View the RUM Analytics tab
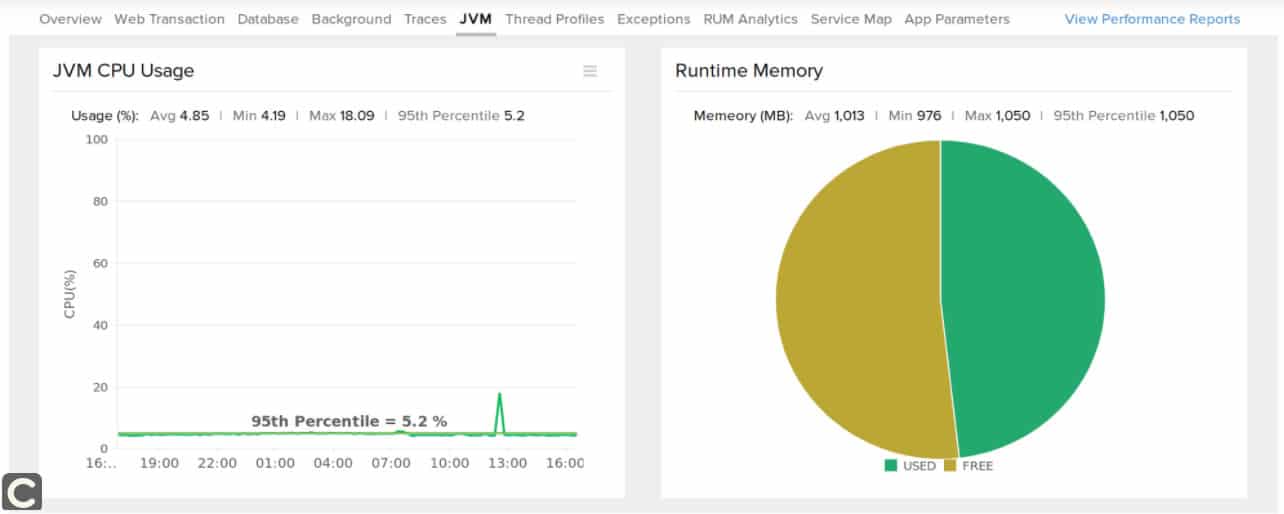The height and width of the screenshot is (514, 1284). (x=750, y=19)
